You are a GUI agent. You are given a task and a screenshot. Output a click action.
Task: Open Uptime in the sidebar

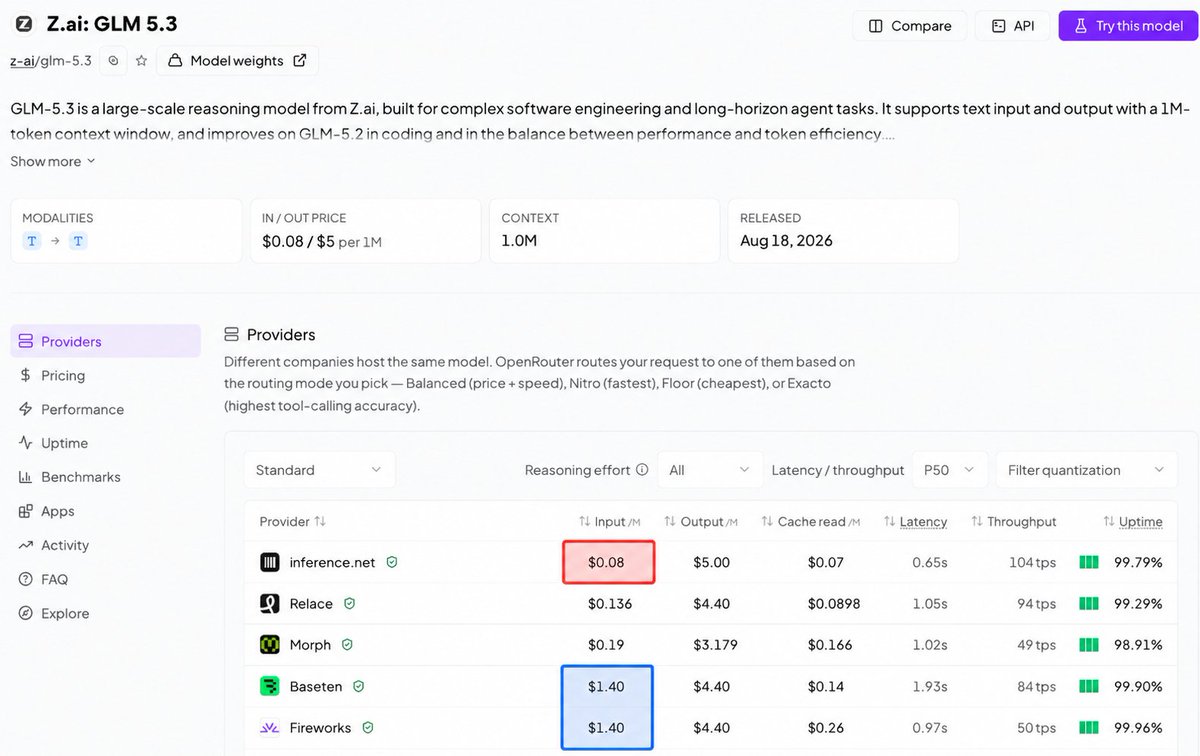[x=53, y=443]
